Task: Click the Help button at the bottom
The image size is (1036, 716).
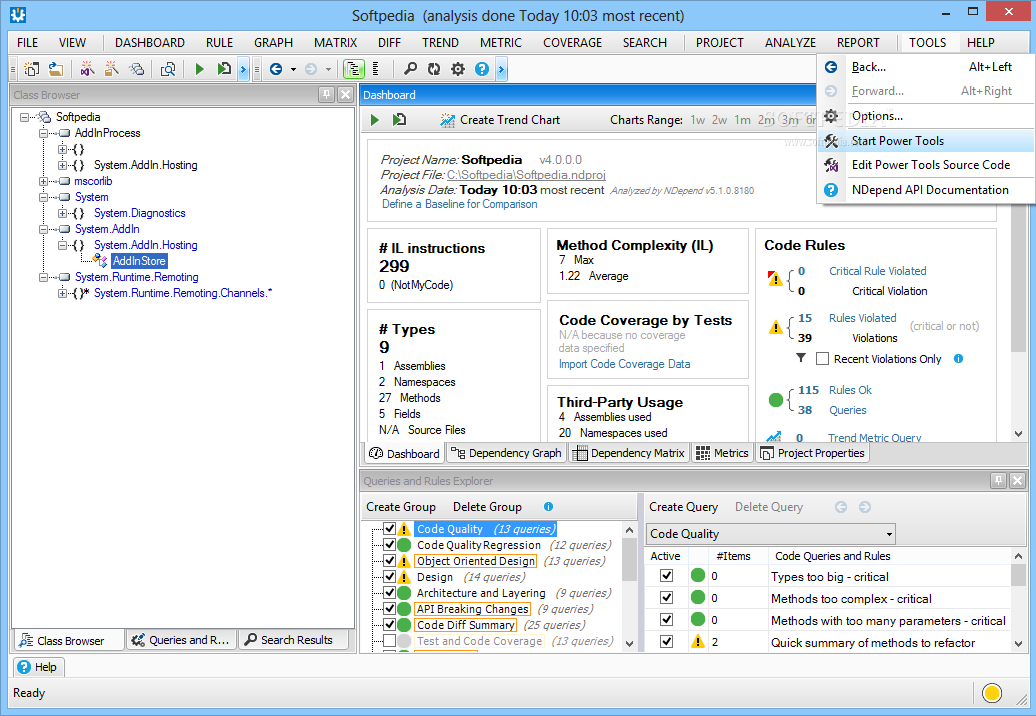Action: (x=38, y=667)
